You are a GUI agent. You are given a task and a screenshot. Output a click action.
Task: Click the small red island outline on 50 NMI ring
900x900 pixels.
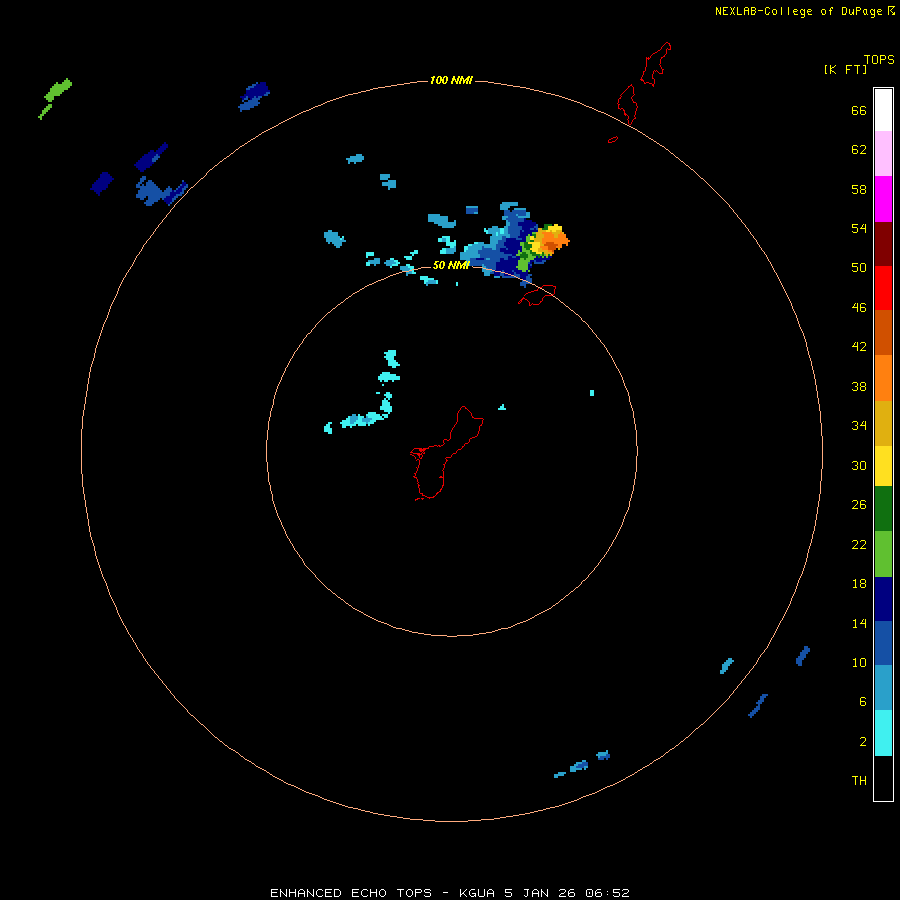tap(537, 294)
